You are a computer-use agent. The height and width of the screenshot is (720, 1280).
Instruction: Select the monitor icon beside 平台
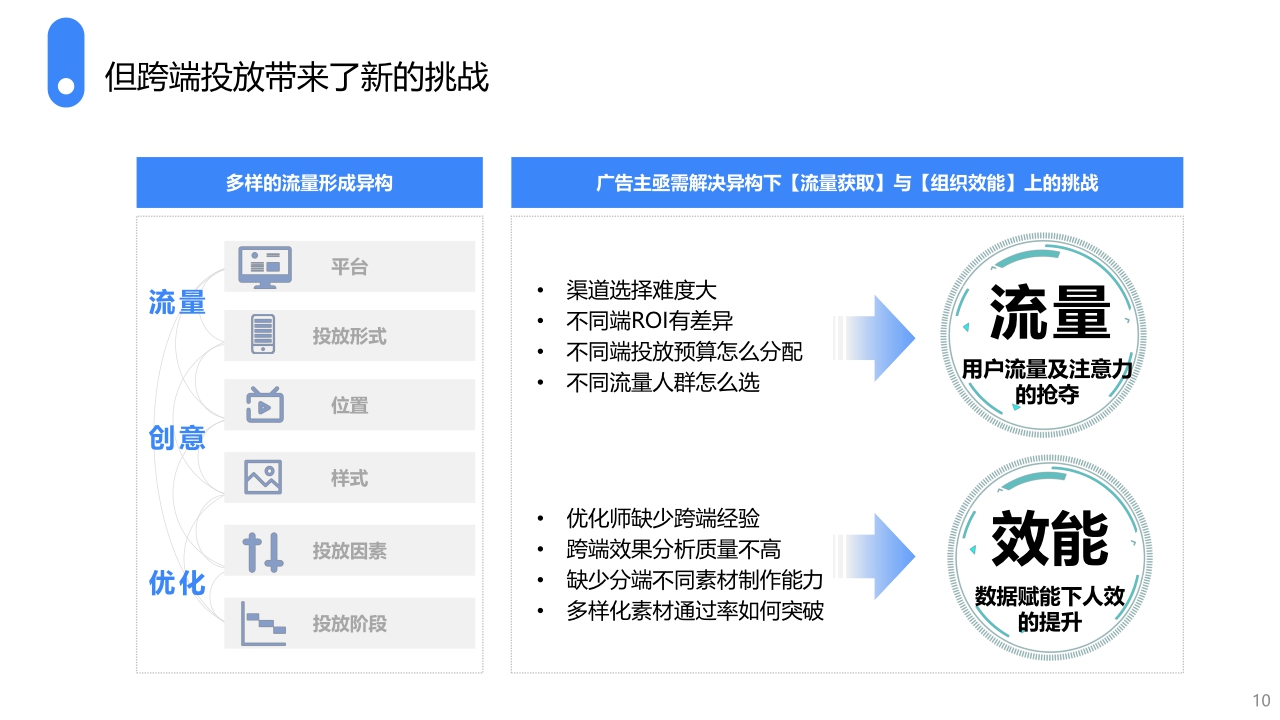pos(263,265)
